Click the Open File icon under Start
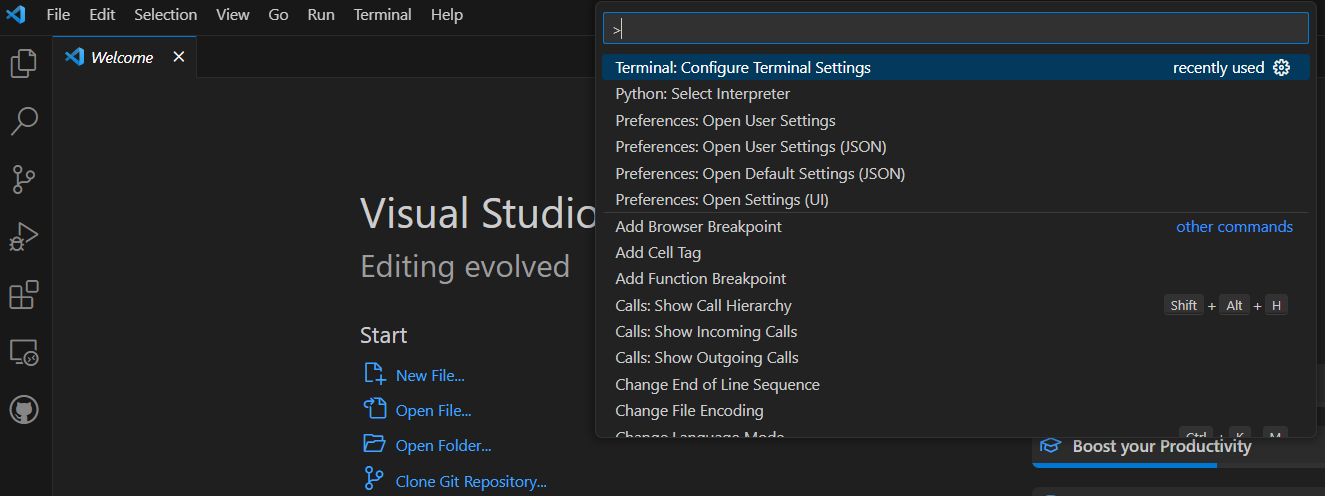The height and width of the screenshot is (496, 1325). pyautogui.click(x=375, y=409)
